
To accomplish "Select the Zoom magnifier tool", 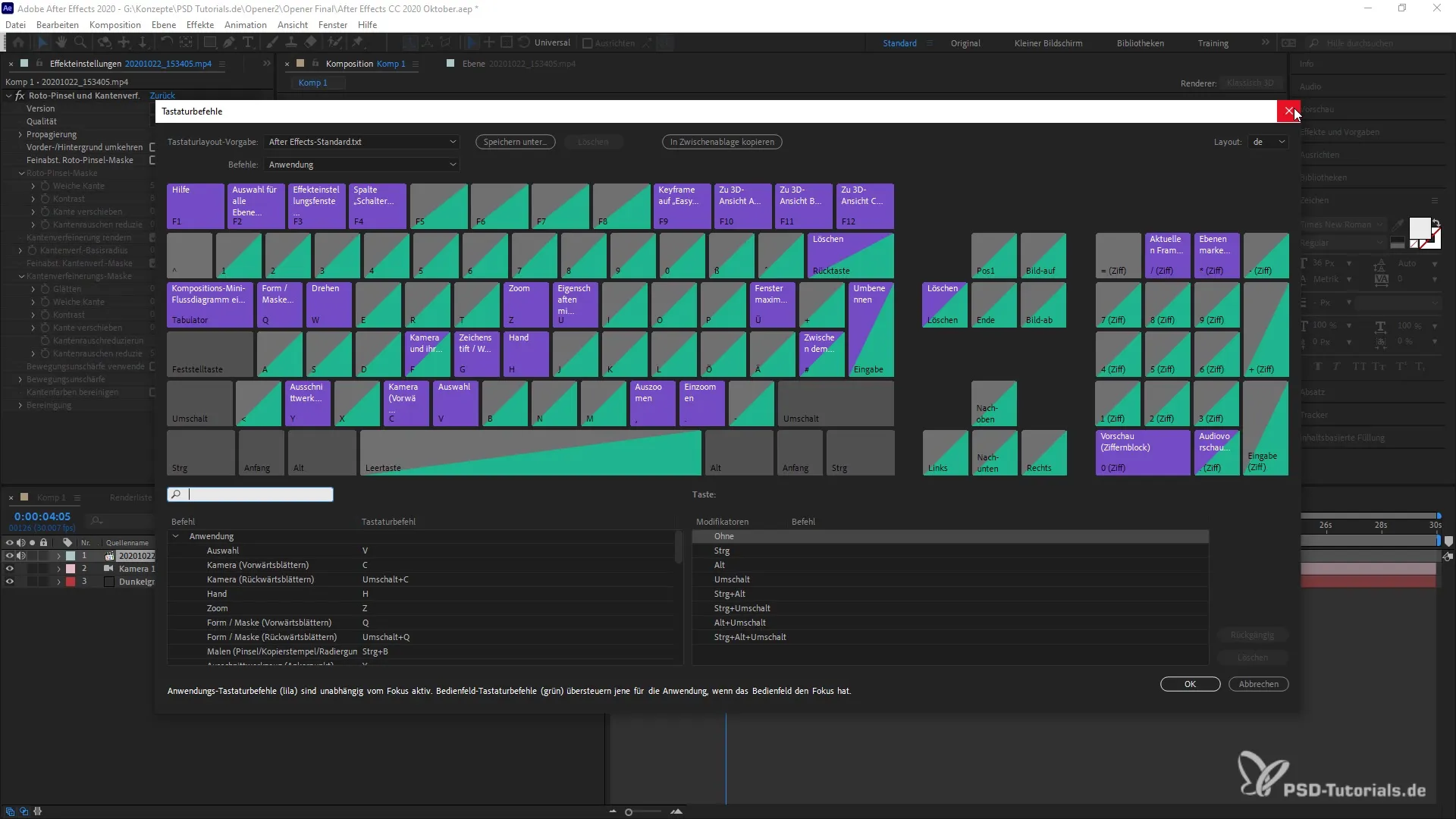I will (80, 42).
